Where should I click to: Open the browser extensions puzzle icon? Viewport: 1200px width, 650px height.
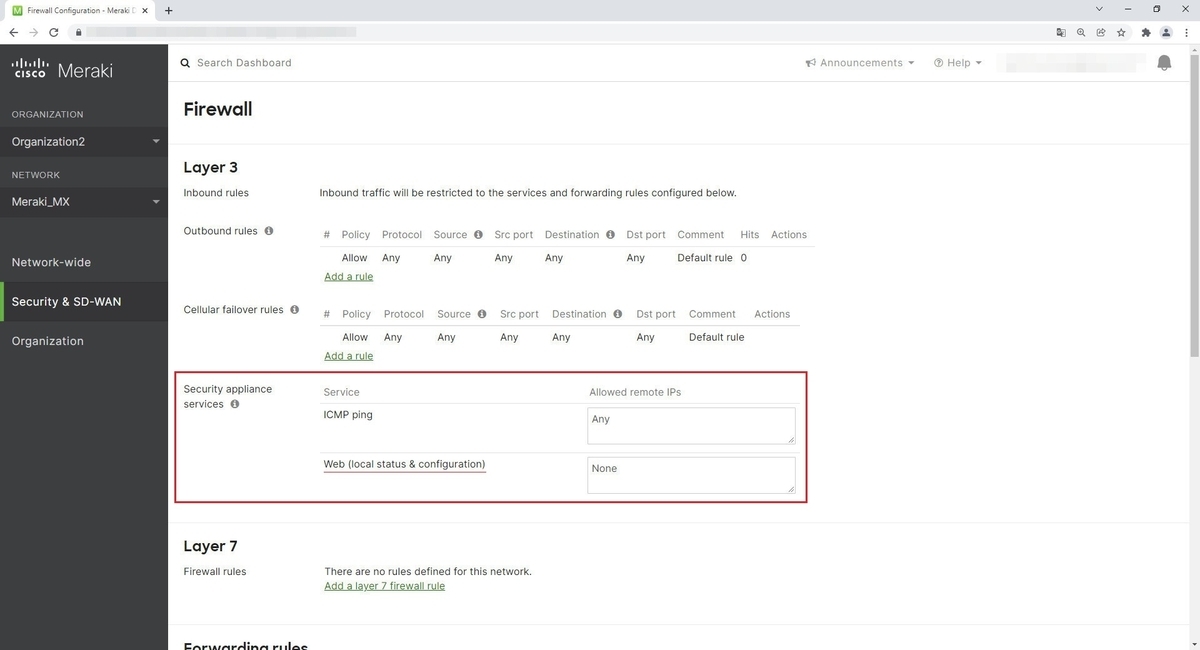(x=1146, y=32)
